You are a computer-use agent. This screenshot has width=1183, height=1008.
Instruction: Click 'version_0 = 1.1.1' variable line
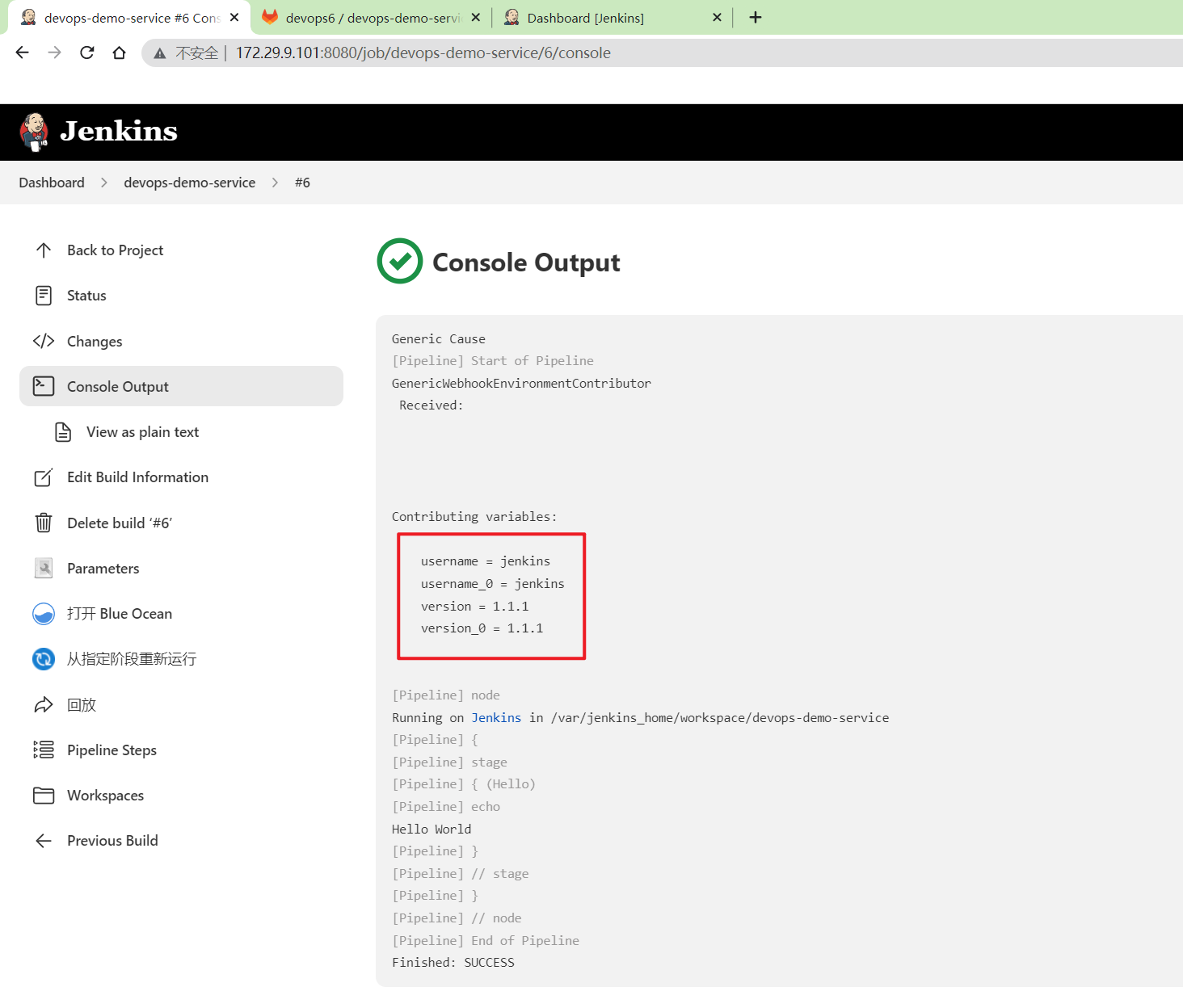pos(482,628)
